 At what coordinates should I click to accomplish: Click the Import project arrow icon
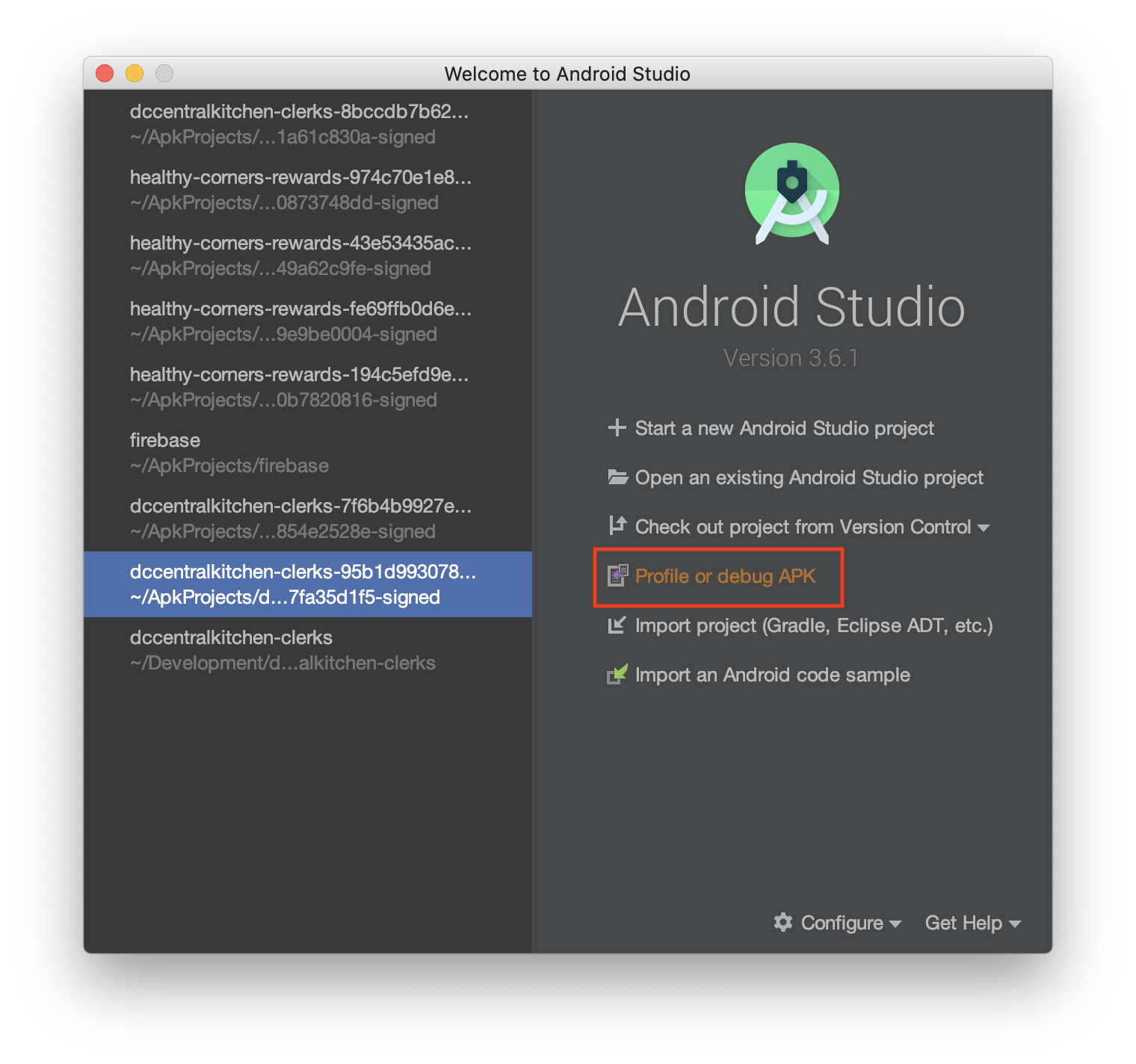coord(617,625)
